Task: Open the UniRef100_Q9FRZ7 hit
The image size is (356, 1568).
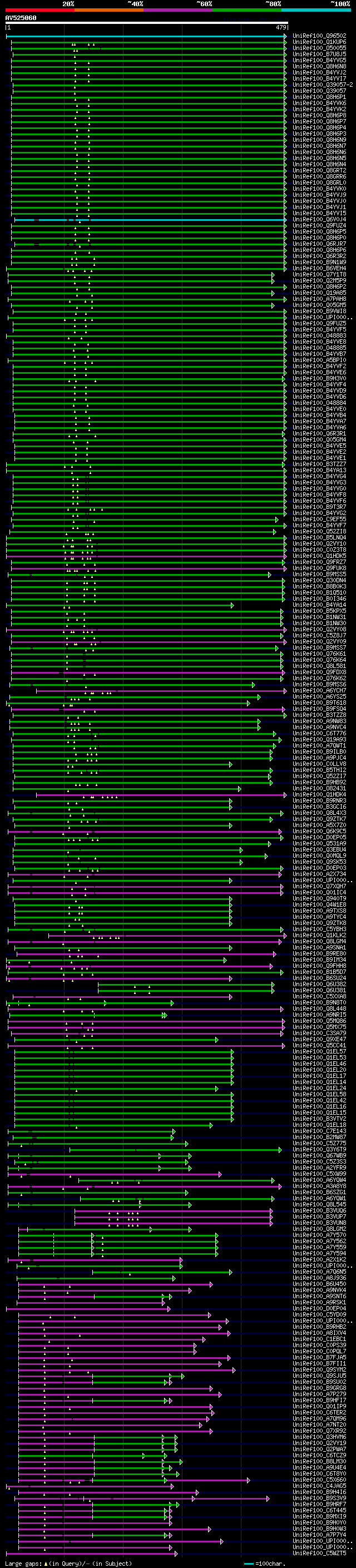Action: pyautogui.click(x=319, y=562)
